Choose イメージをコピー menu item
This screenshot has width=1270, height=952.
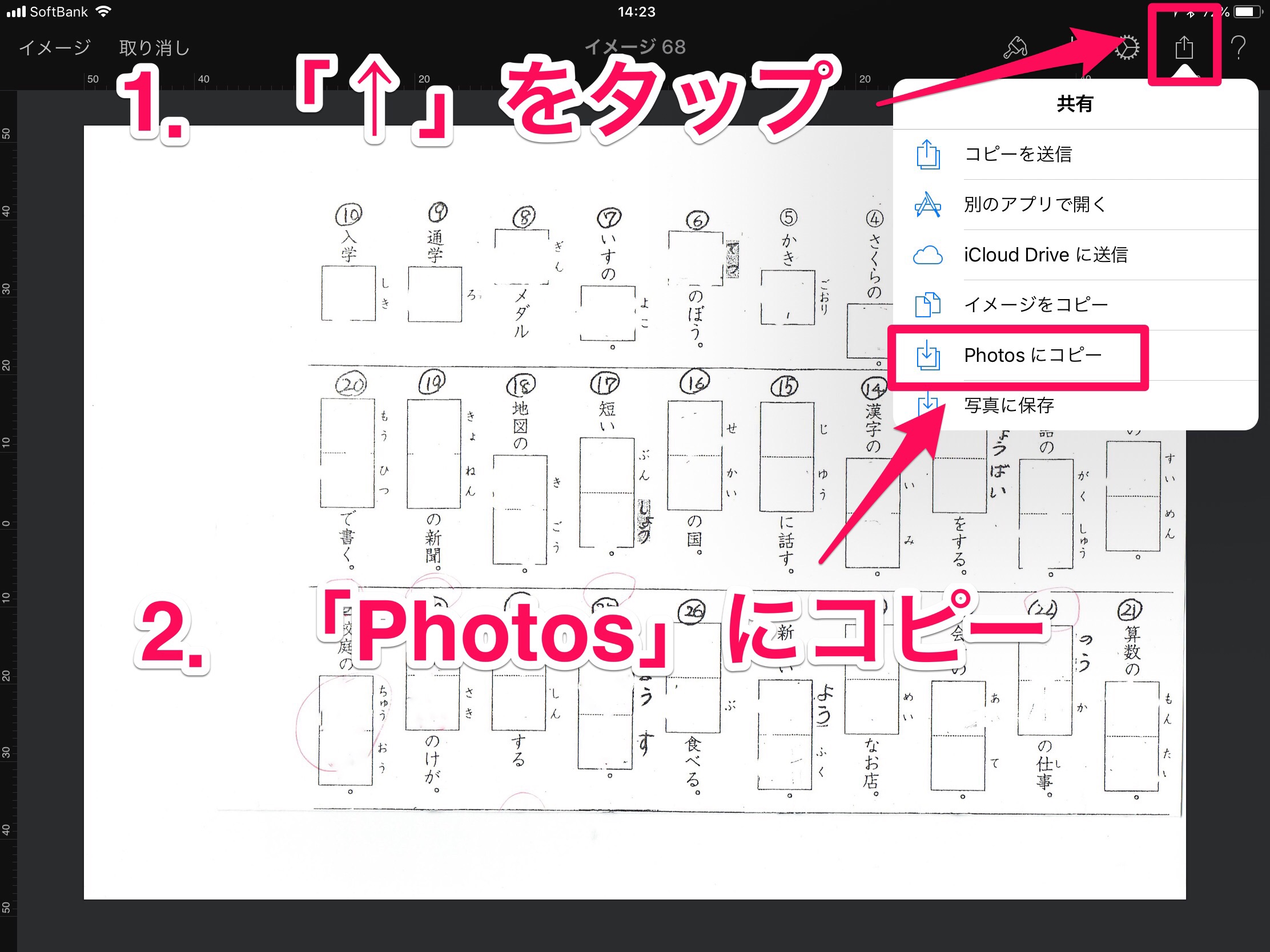click(x=1036, y=305)
